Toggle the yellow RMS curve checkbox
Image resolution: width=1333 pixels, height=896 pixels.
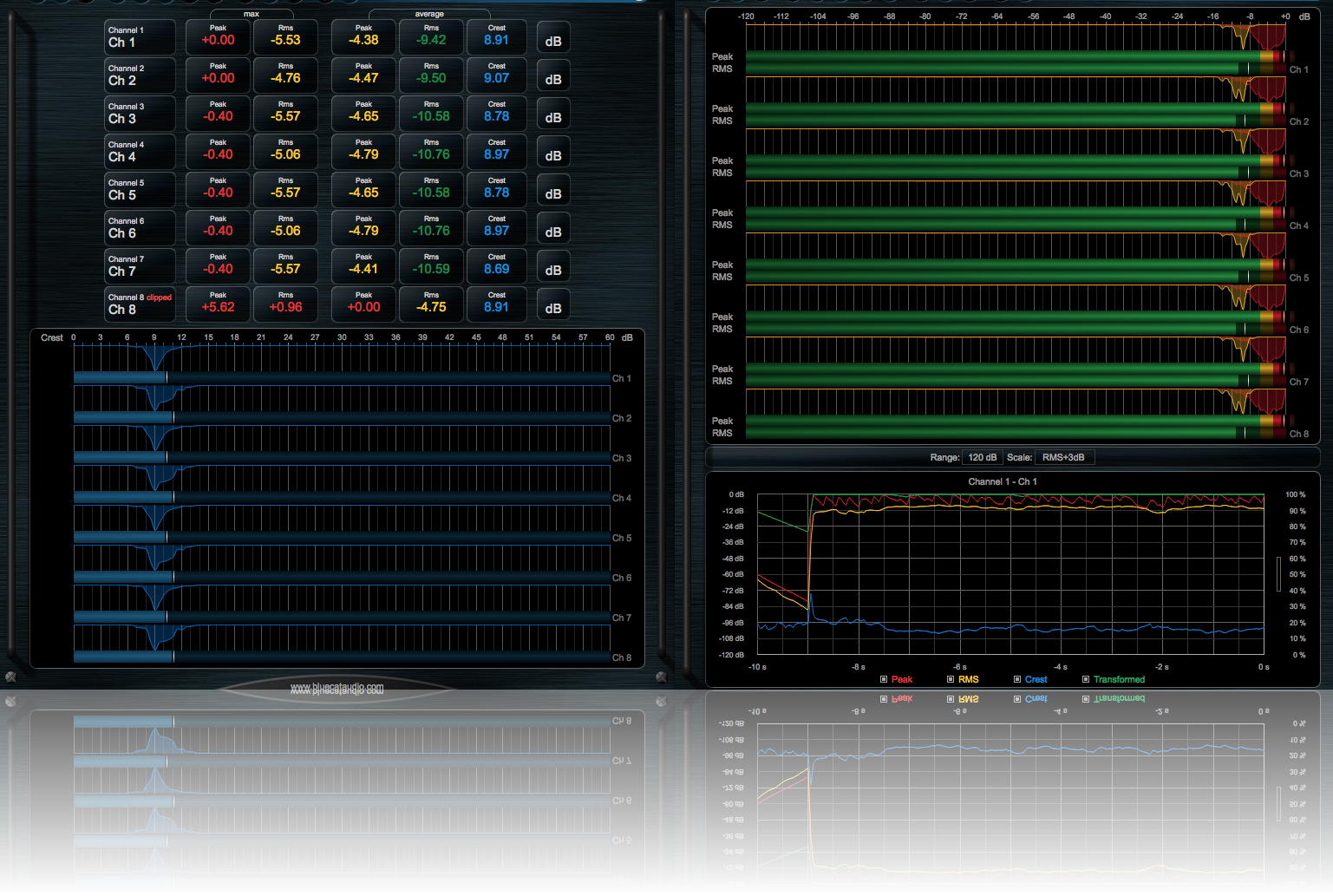(951, 679)
